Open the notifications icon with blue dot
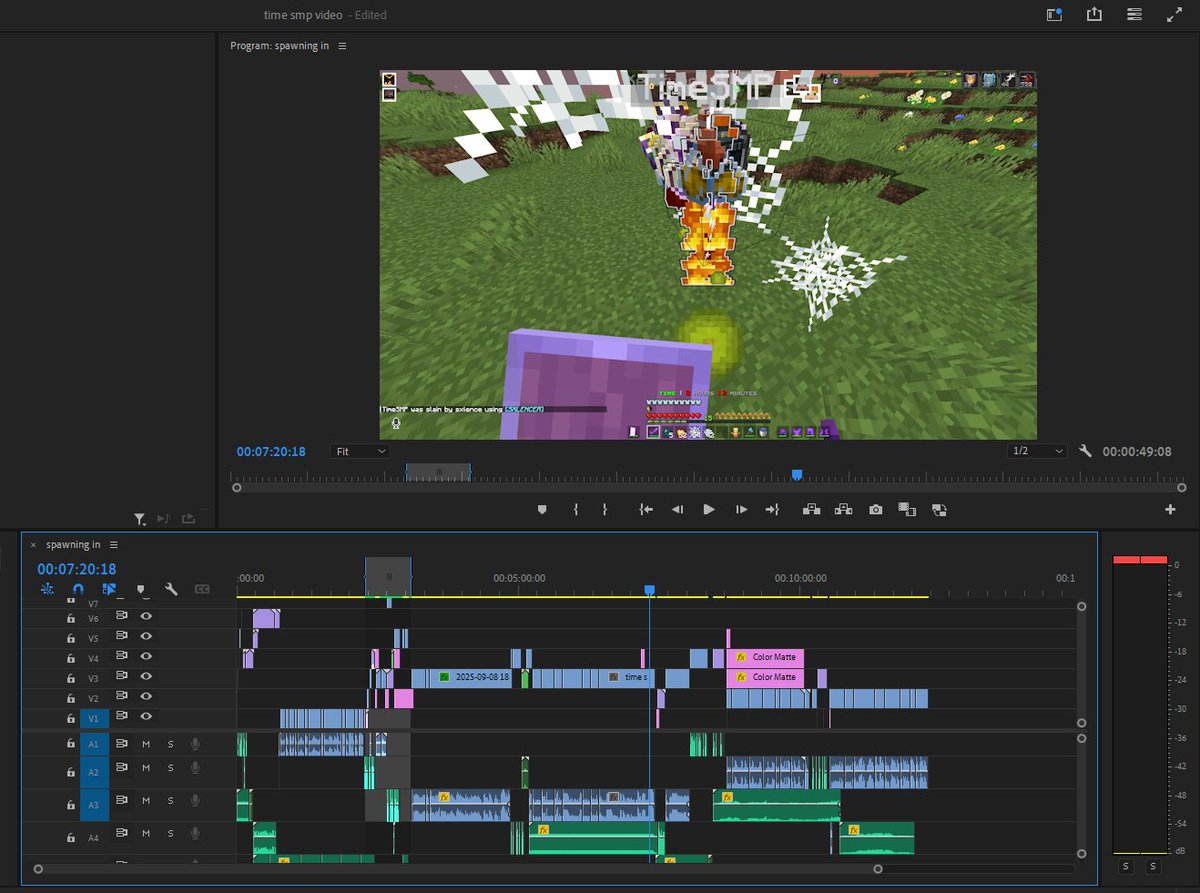The width and height of the screenshot is (1200, 893). (x=1054, y=14)
